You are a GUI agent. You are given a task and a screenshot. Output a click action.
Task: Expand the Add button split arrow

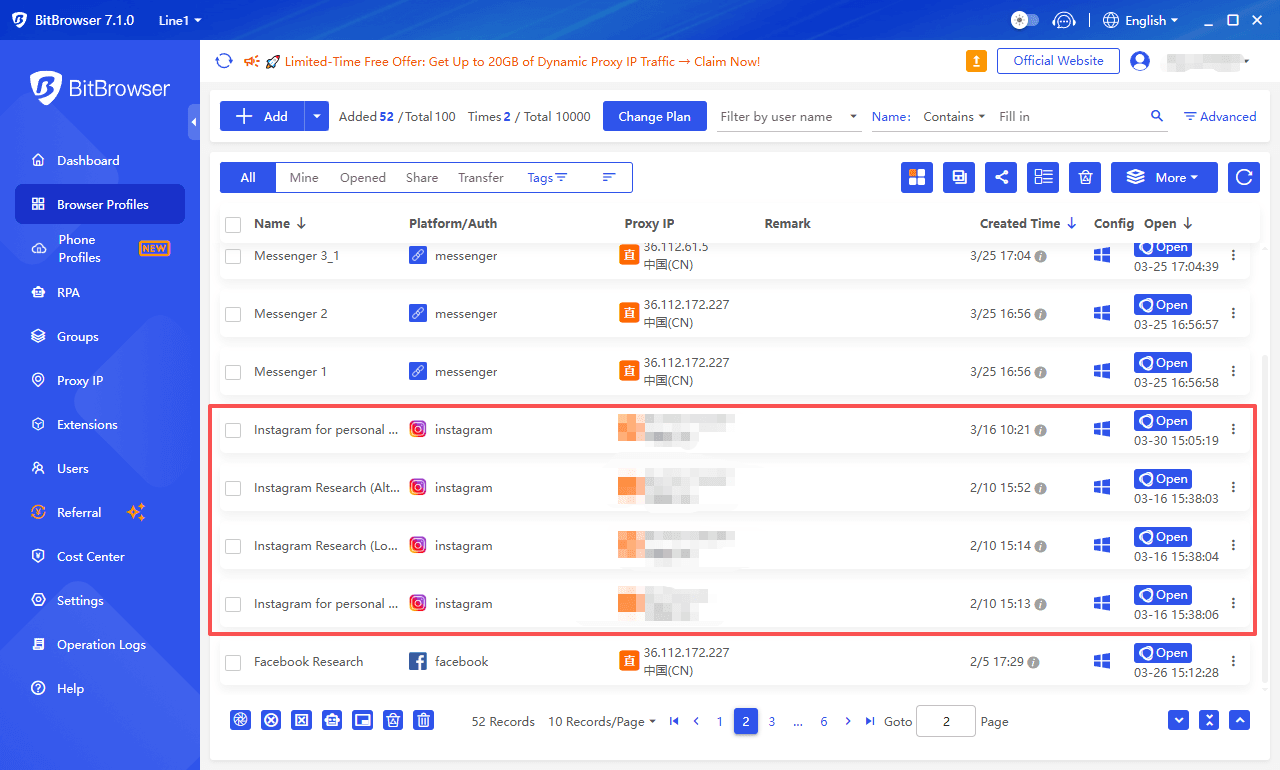pos(316,115)
